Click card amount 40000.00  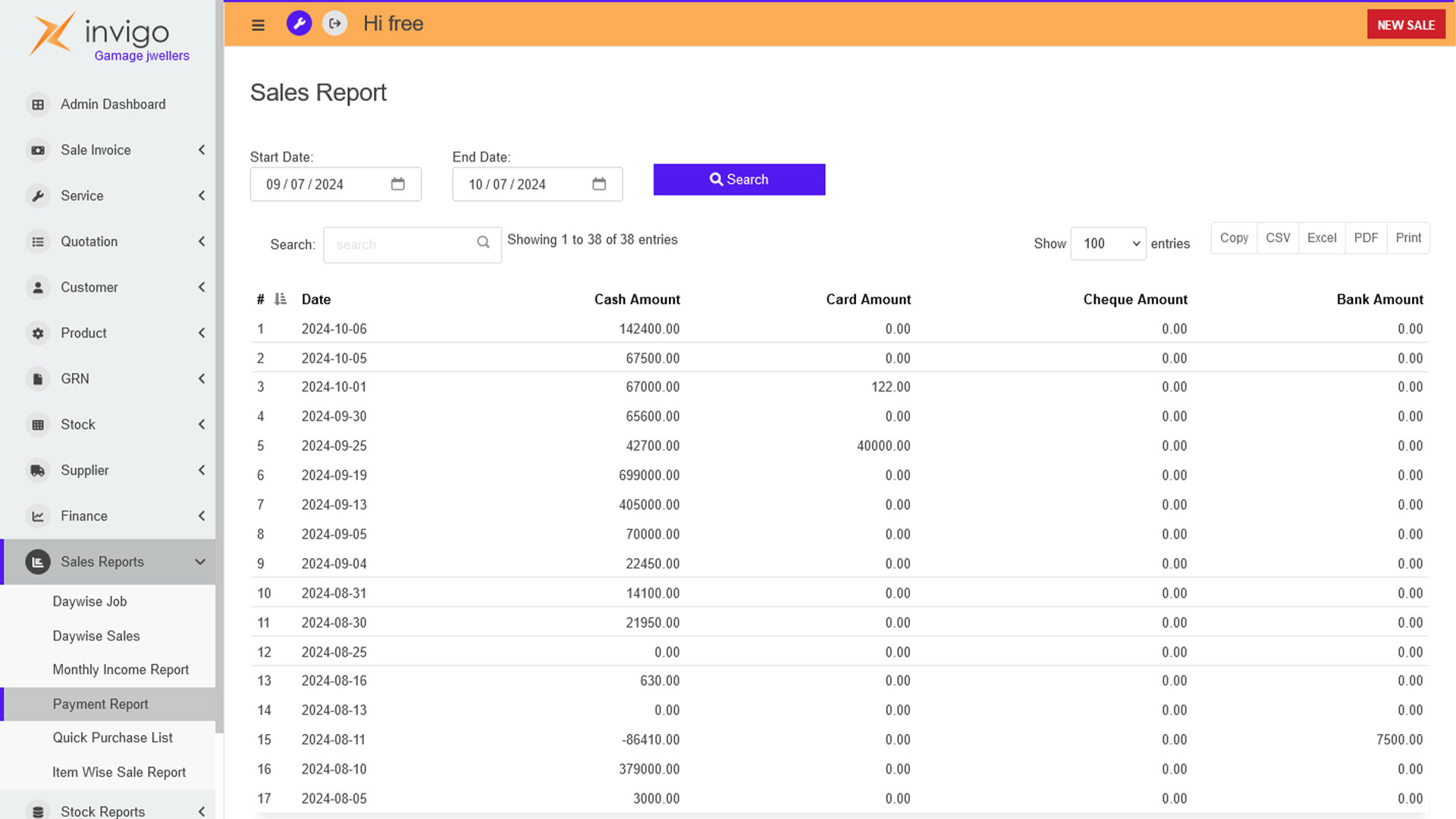[x=883, y=446]
